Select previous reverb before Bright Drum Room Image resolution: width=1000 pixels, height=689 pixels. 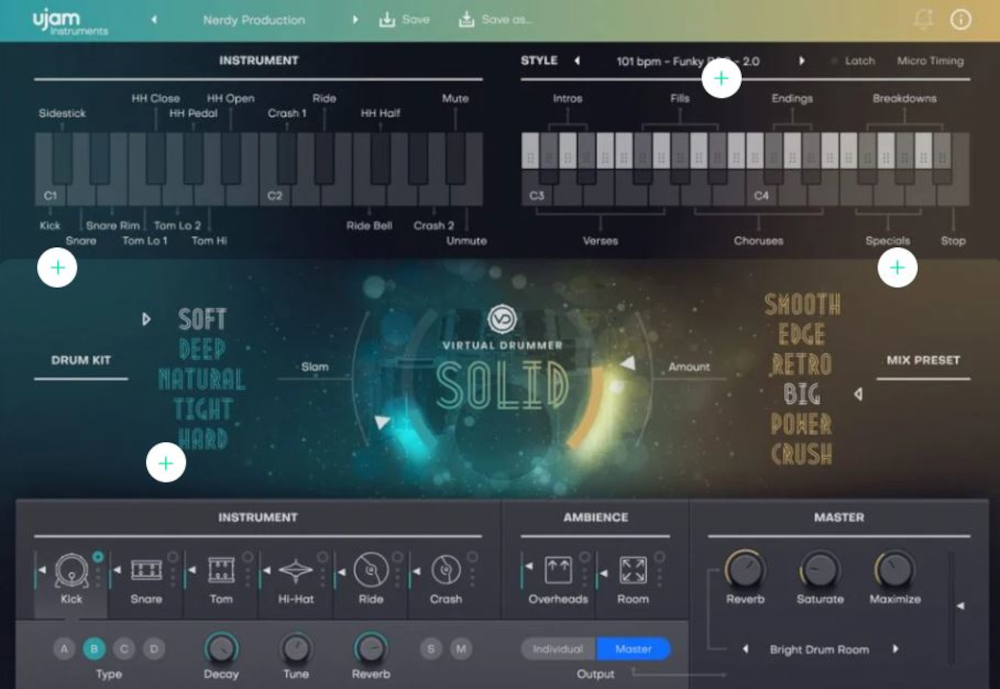[745, 649]
